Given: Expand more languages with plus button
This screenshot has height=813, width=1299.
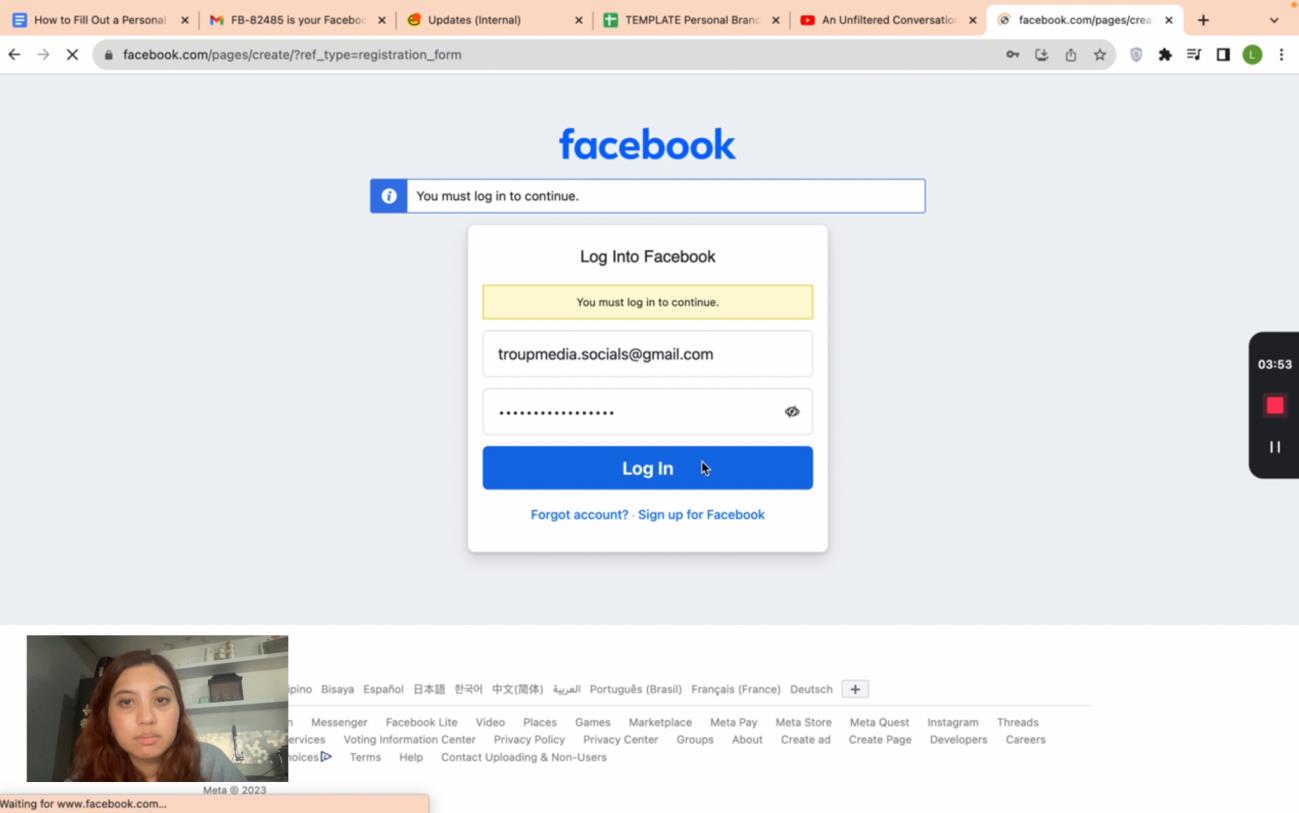Looking at the screenshot, I should point(855,689).
